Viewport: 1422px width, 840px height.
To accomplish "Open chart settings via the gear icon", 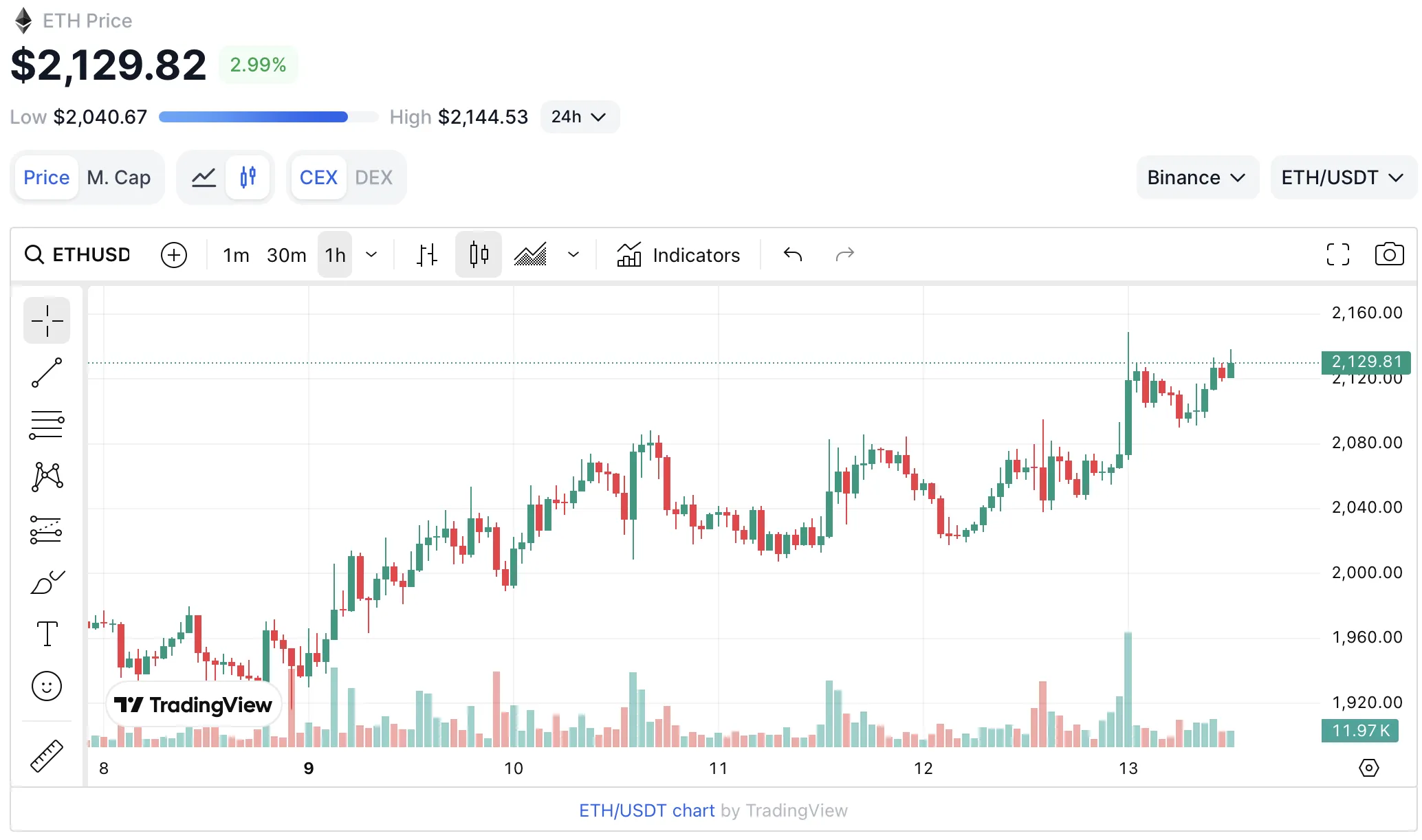I will point(1369,768).
